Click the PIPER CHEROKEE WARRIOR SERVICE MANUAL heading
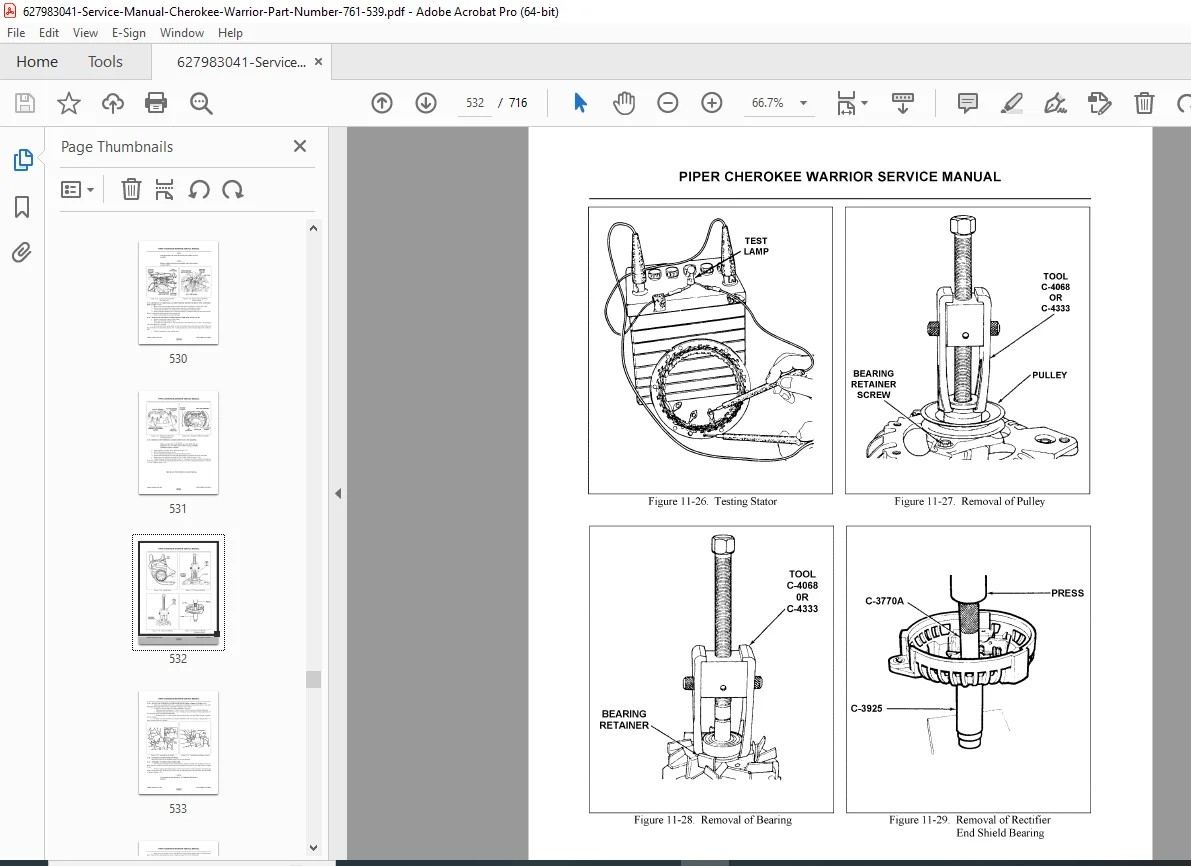 (x=839, y=176)
